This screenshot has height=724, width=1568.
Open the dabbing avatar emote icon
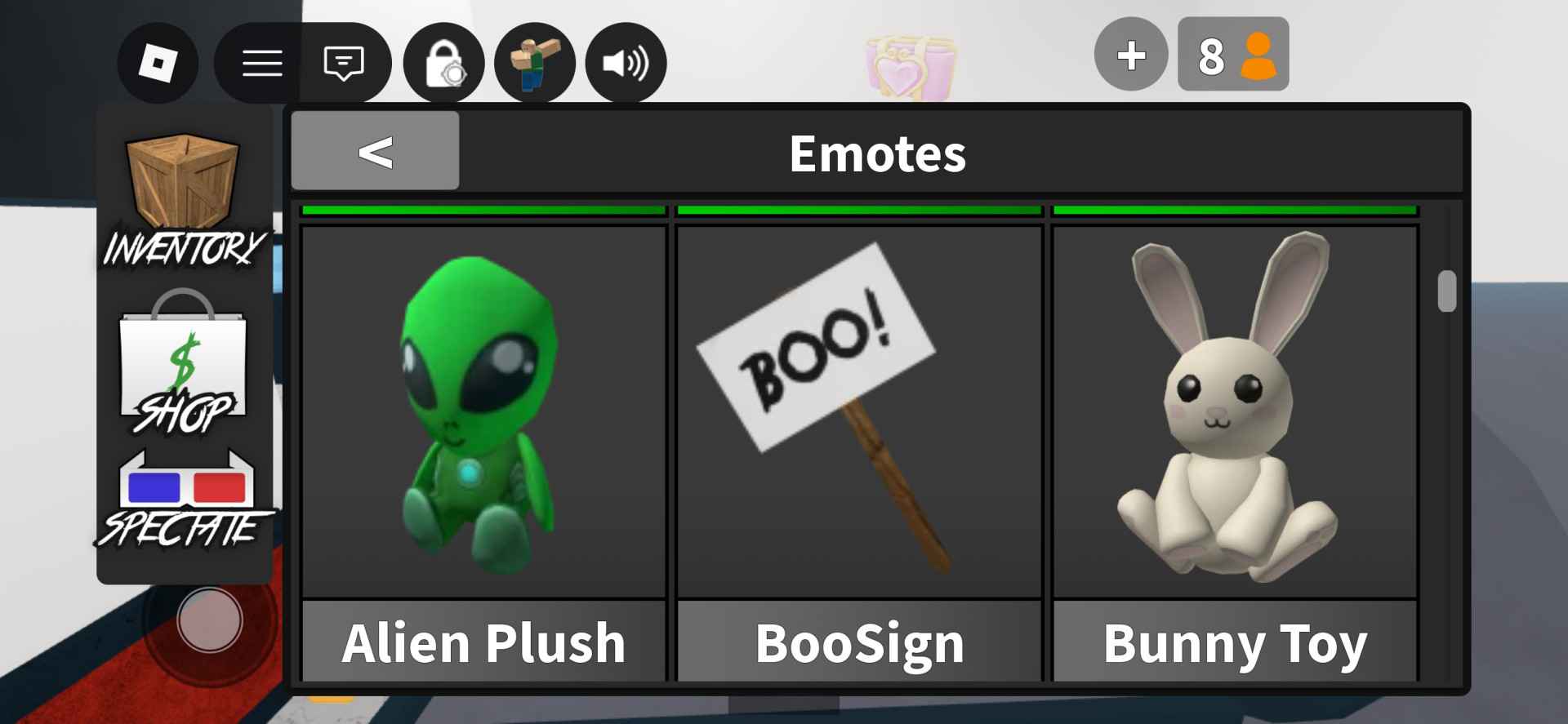click(535, 63)
